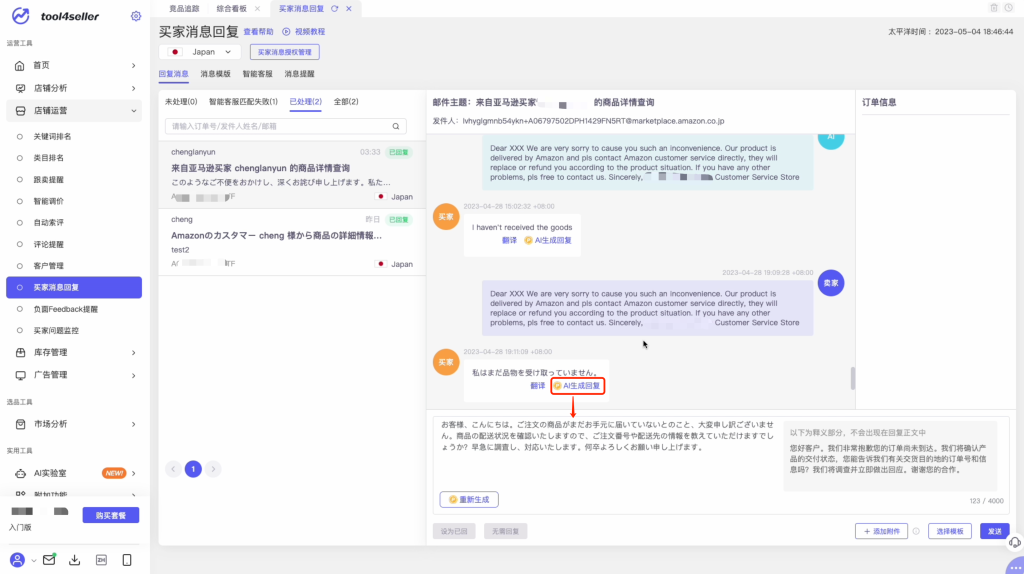Screen dimensions: 1024x574
Task: Select the 负面Feedback提醒 sidebar item
Action: 66,309
